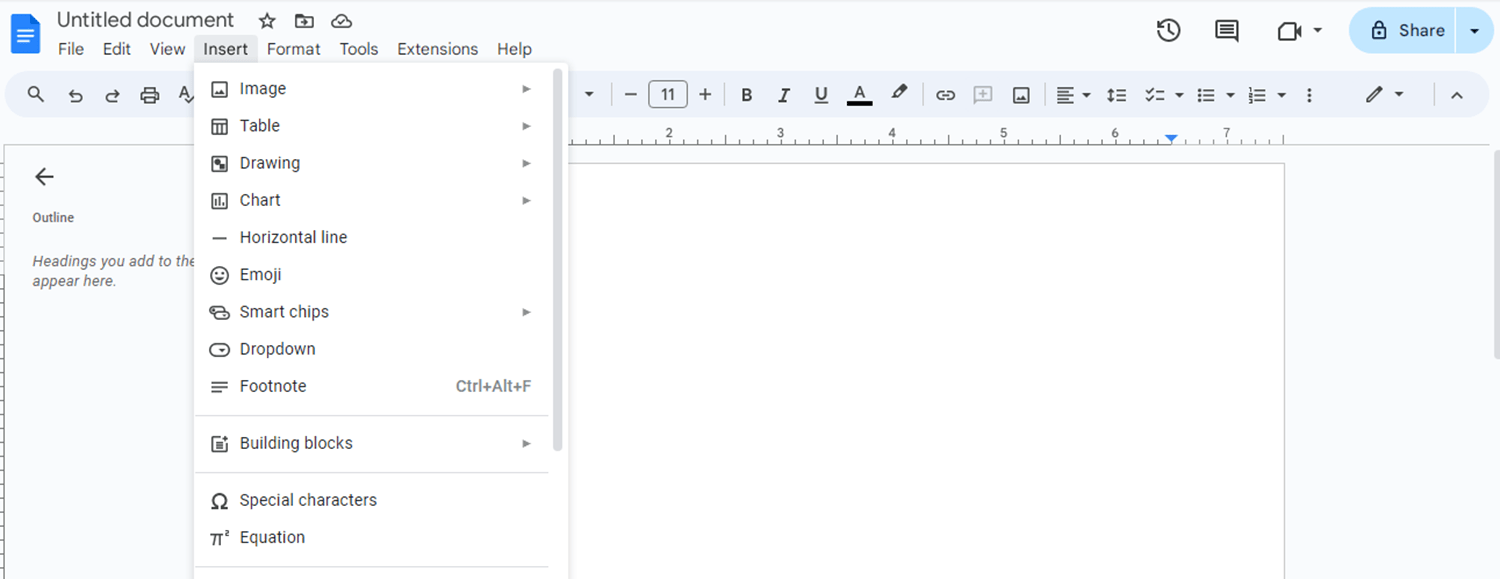Toggle bold formatting
Screen dimensions: 1500x579
(746, 94)
